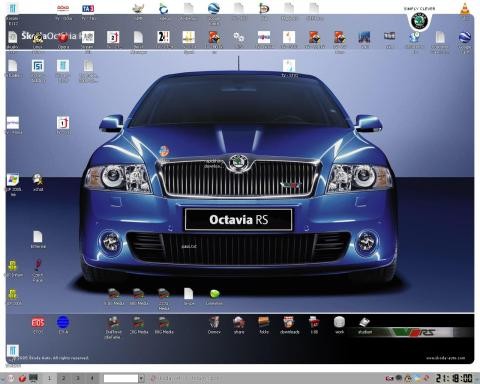Open the TV icon with red number 1
Viewport: 480px width, 384px height.
coord(63,123)
